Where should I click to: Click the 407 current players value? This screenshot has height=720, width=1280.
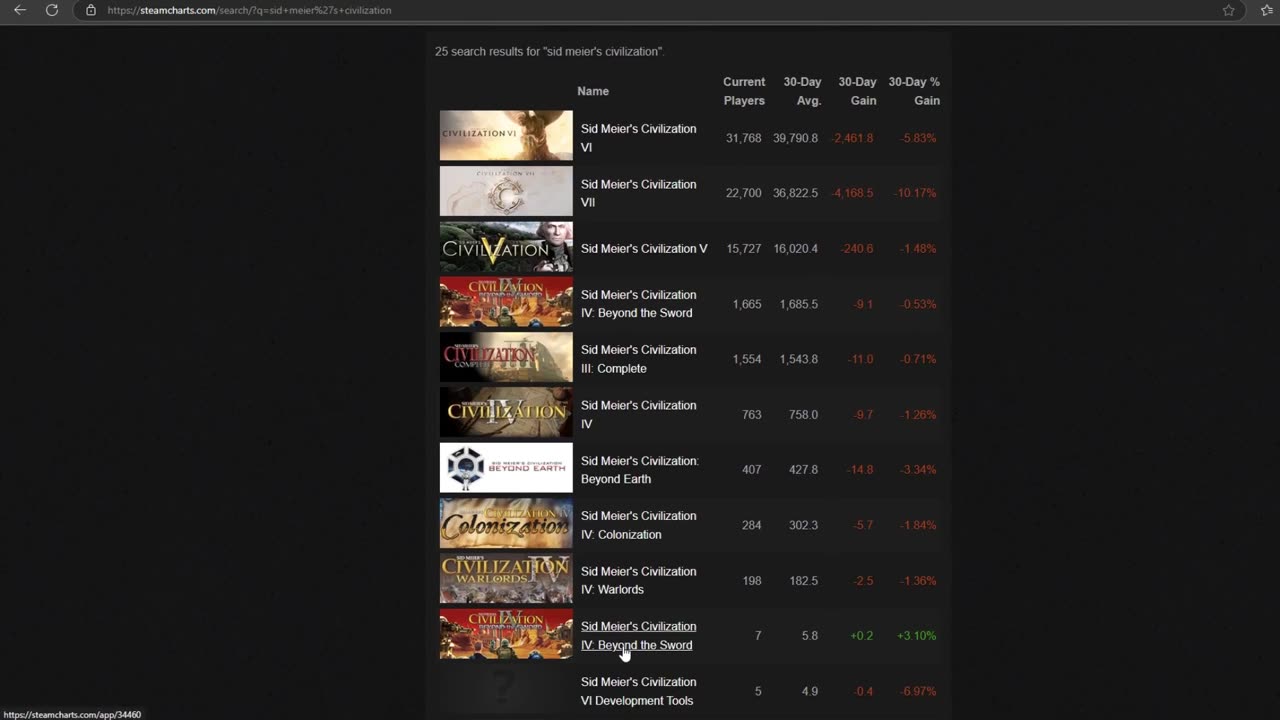(x=751, y=470)
